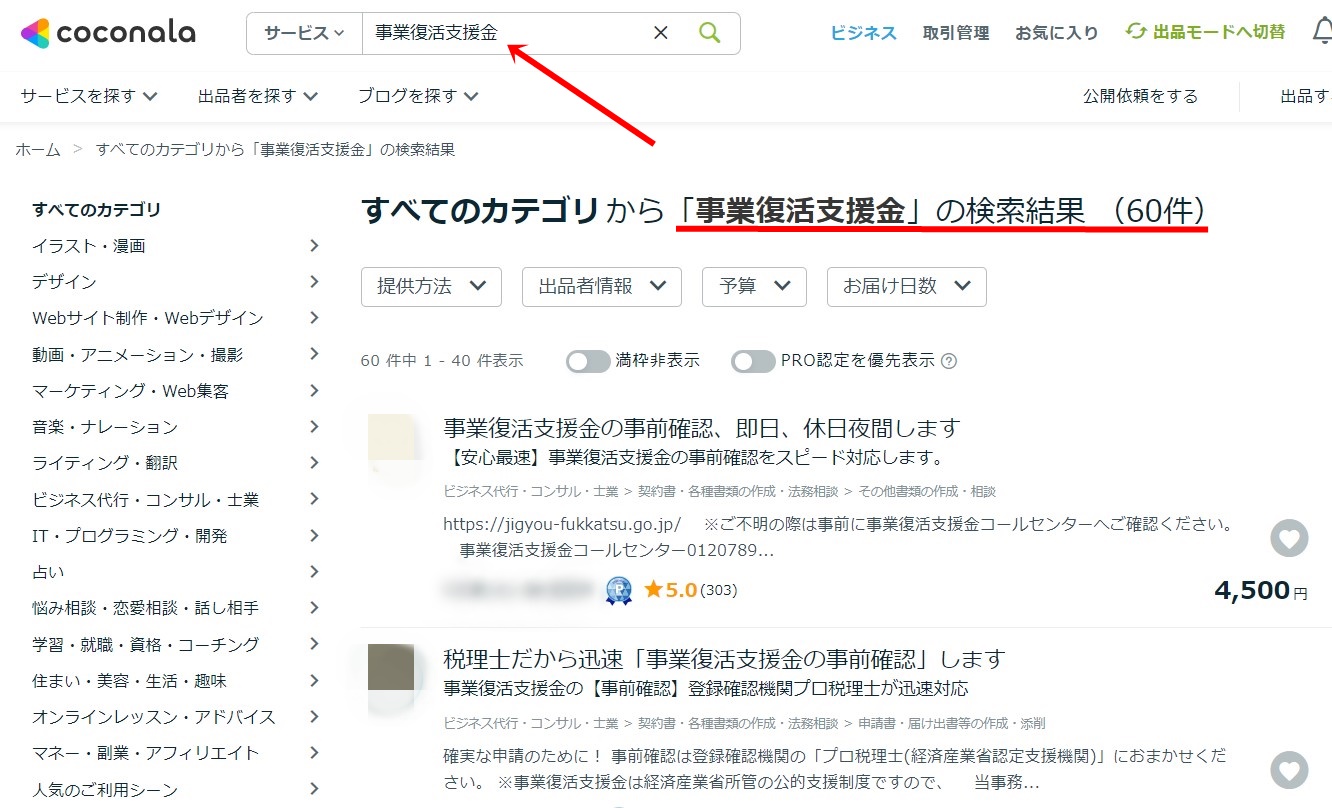Open お気に入り in header
This screenshot has width=1332, height=808.
coord(1057,33)
